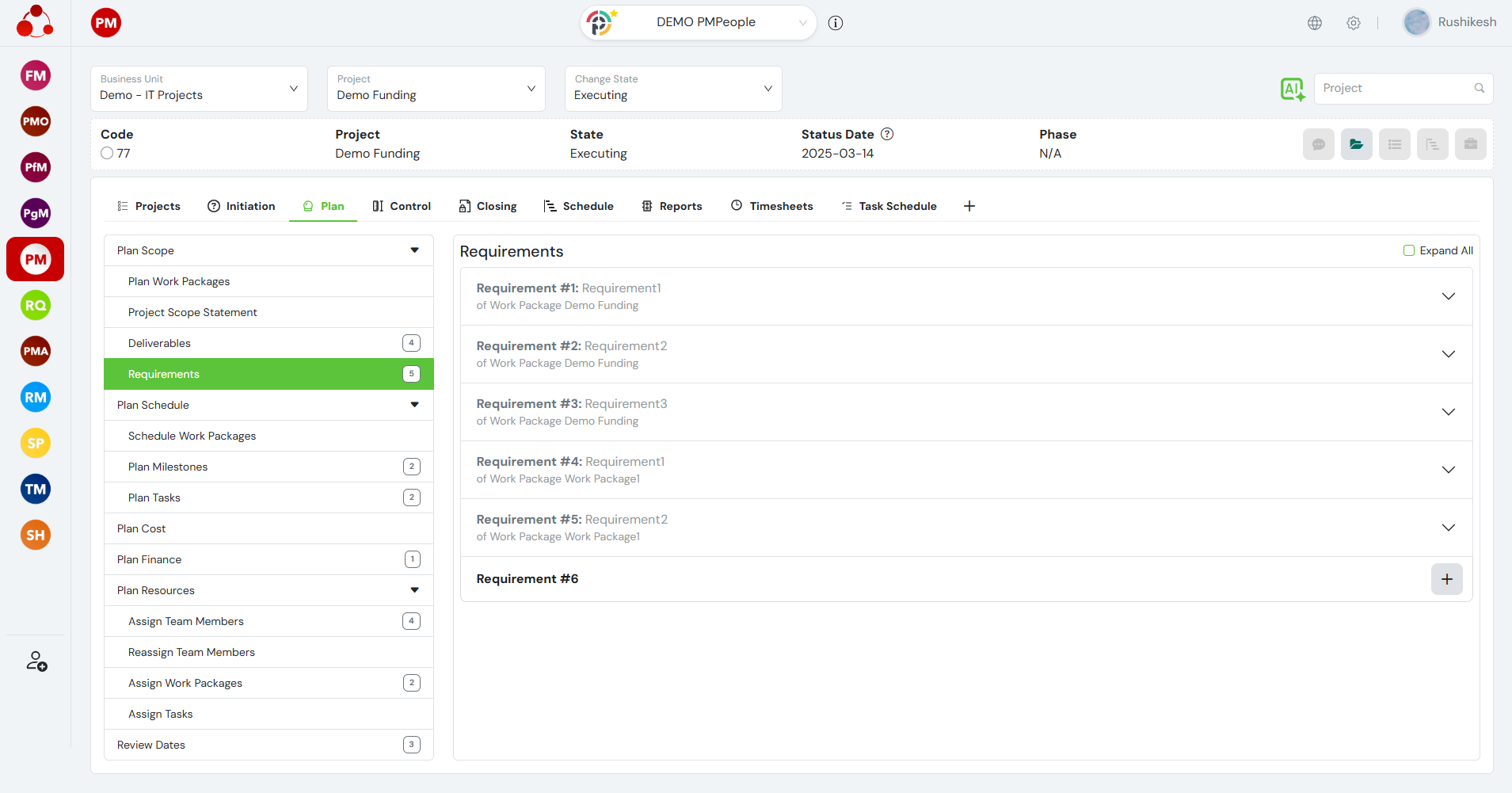
Task: Click the Project search field
Action: pos(1394,89)
